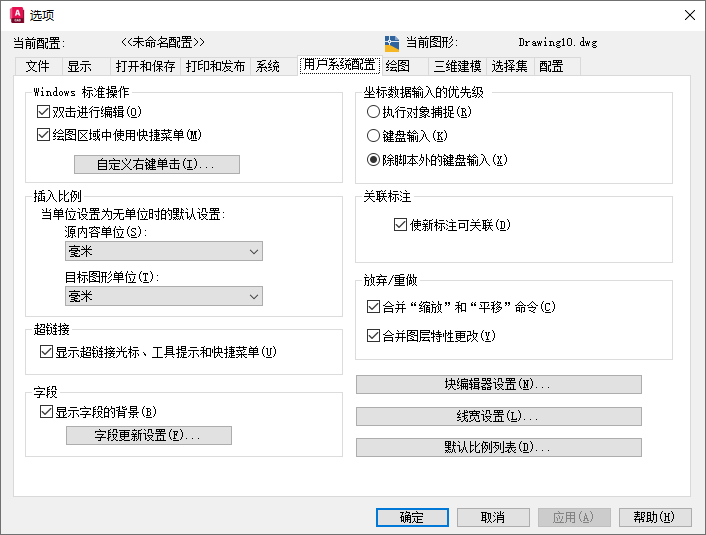Close the 选项 dialog window

pos(689,15)
